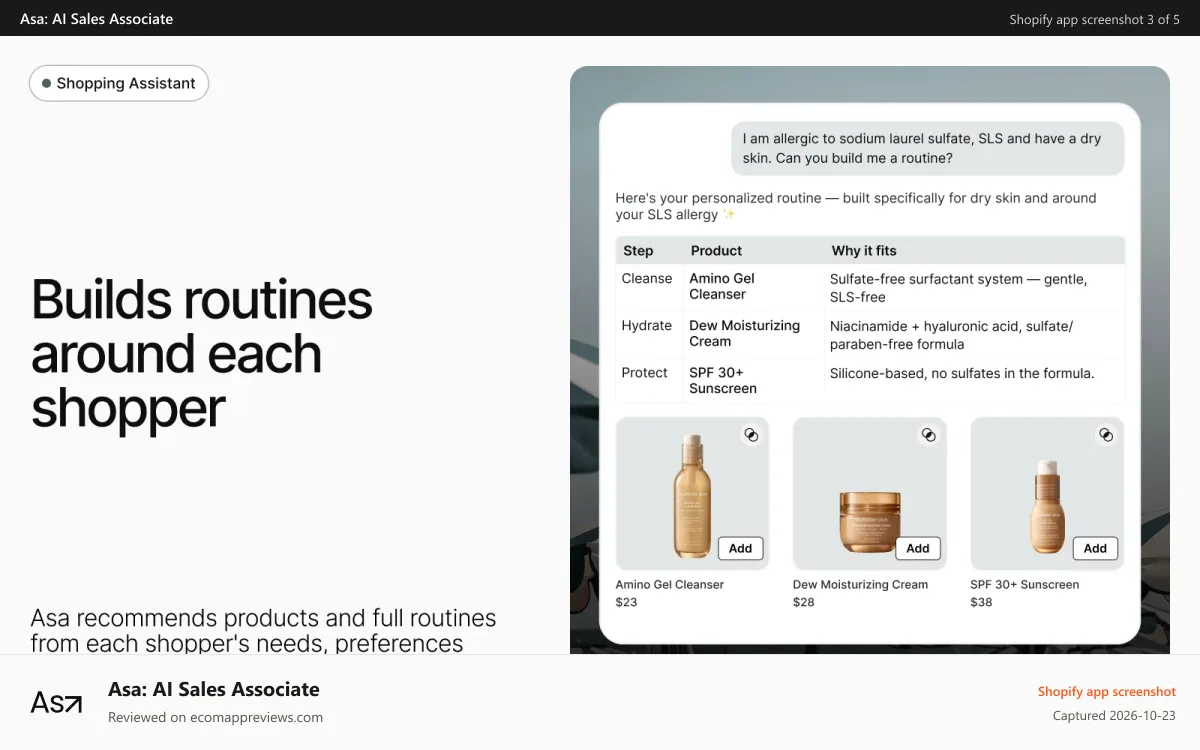Viewport: 1200px width, 750px height.
Task: Click compare icon on Amino Gel Cleanser card
Action: [x=751, y=435]
